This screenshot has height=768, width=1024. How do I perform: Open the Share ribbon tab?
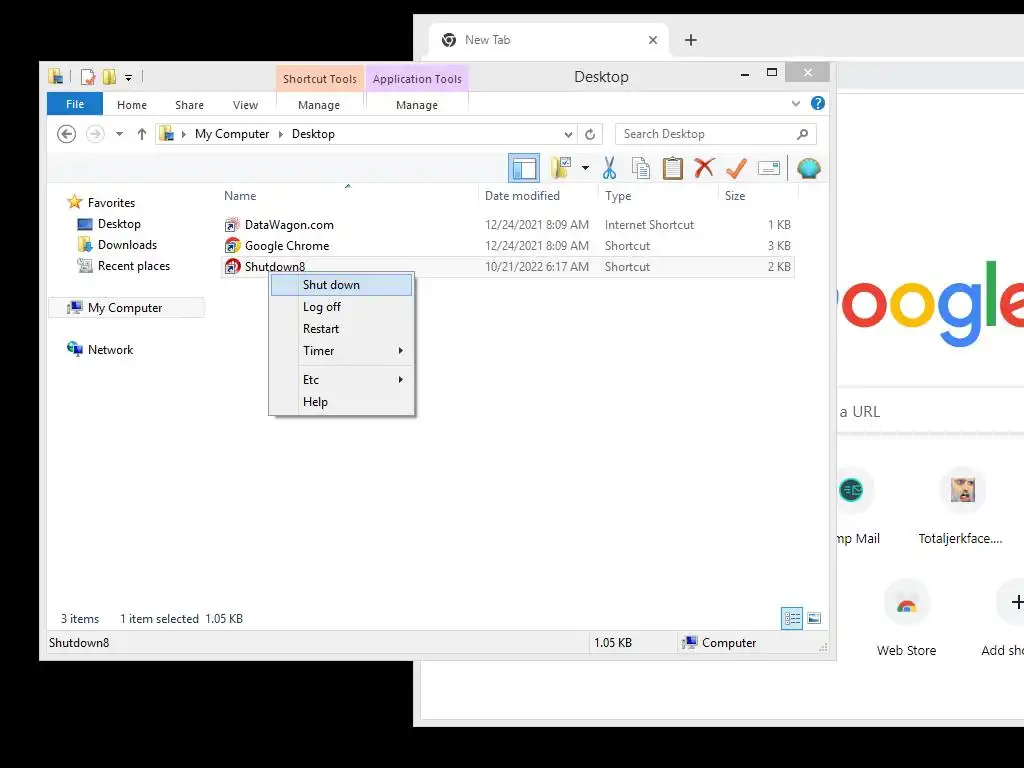pos(189,104)
